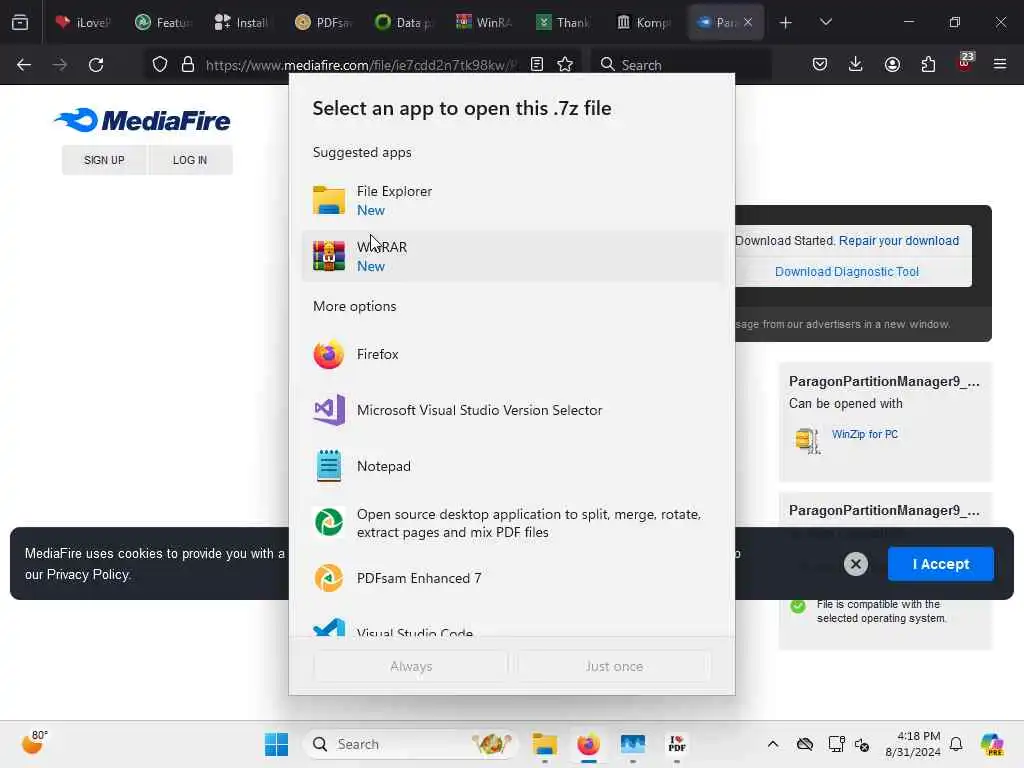Click the MediaFire logo

(142, 121)
